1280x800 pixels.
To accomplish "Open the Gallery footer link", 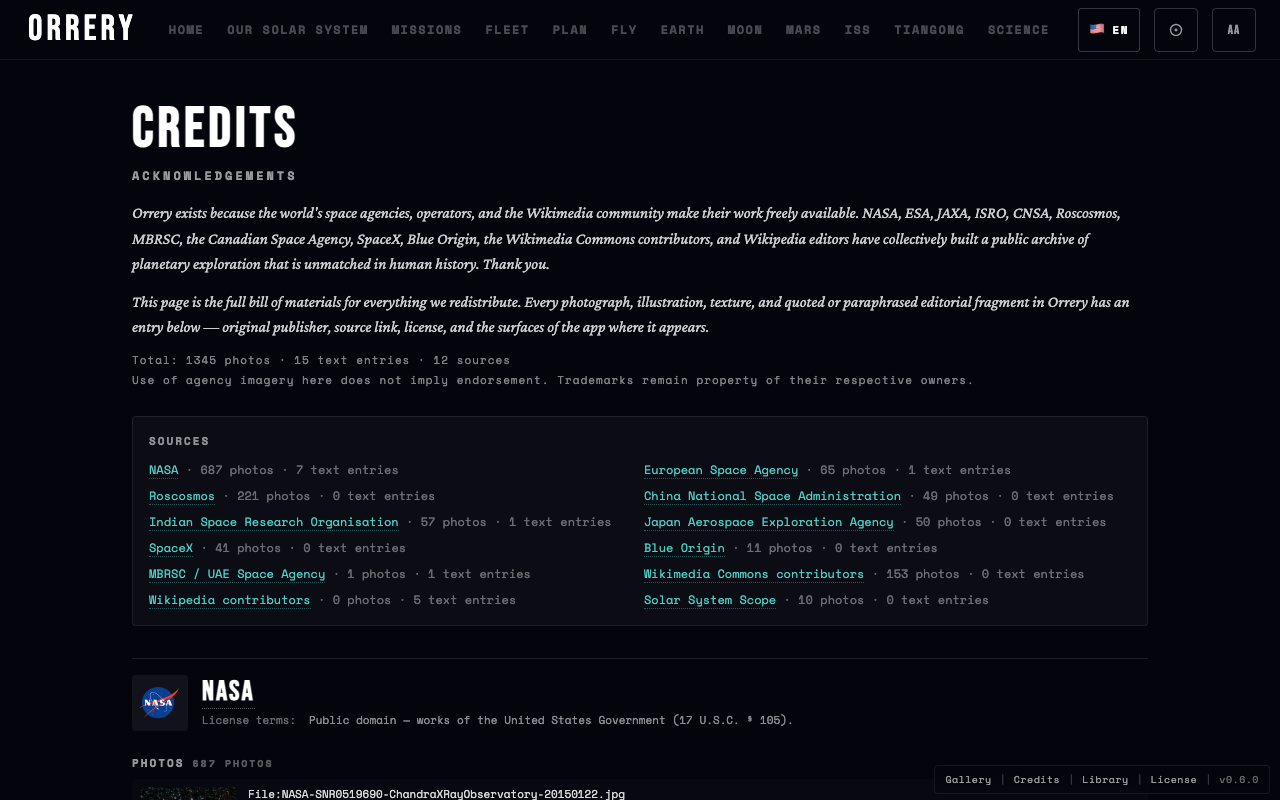I will 968,780.
